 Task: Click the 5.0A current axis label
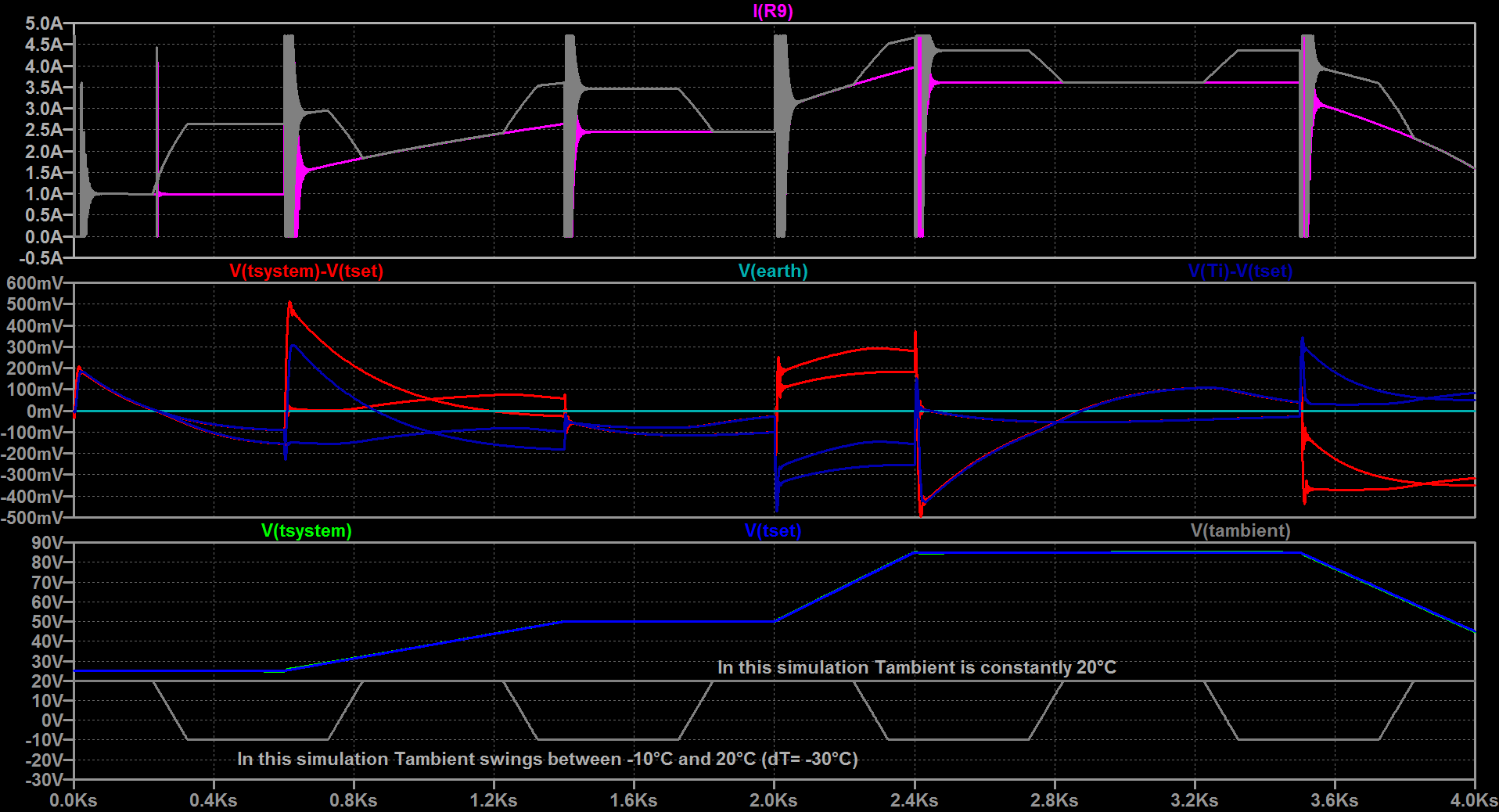point(44,23)
